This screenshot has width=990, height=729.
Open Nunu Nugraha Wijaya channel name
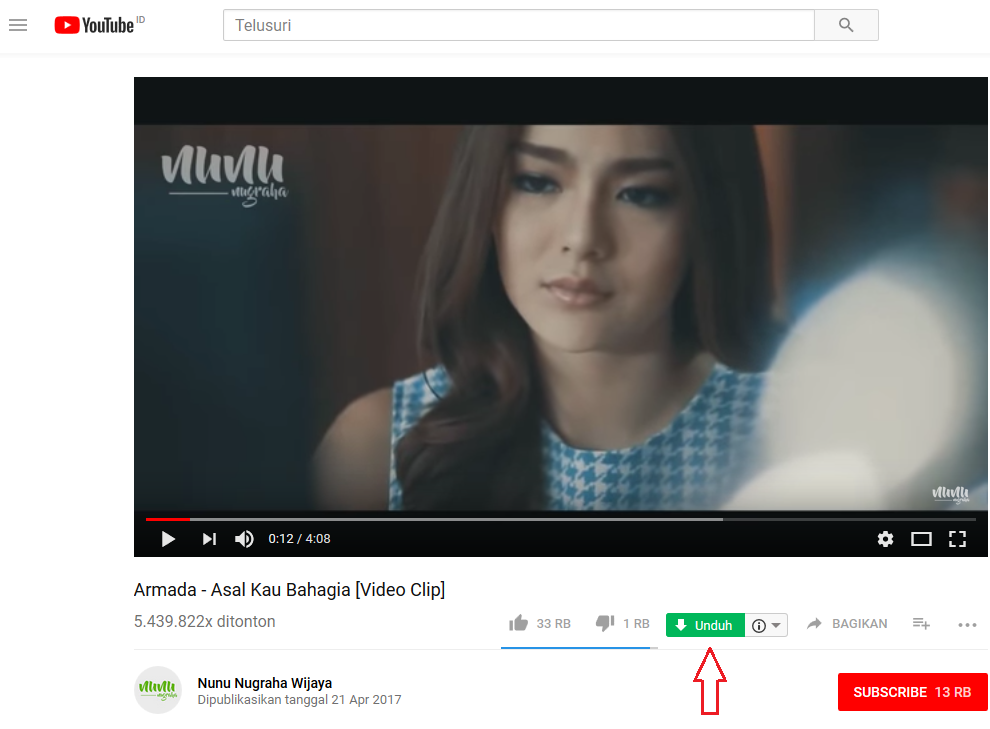click(x=265, y=683)
